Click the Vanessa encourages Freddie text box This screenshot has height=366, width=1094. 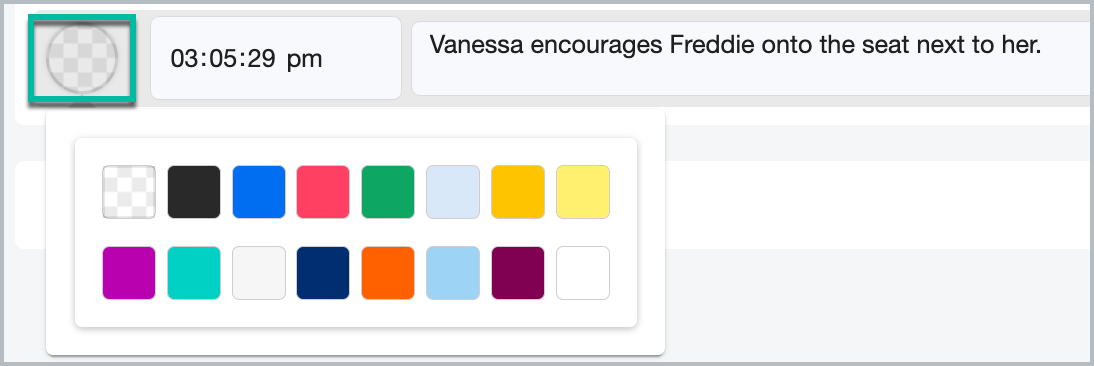tap(752, 59)
